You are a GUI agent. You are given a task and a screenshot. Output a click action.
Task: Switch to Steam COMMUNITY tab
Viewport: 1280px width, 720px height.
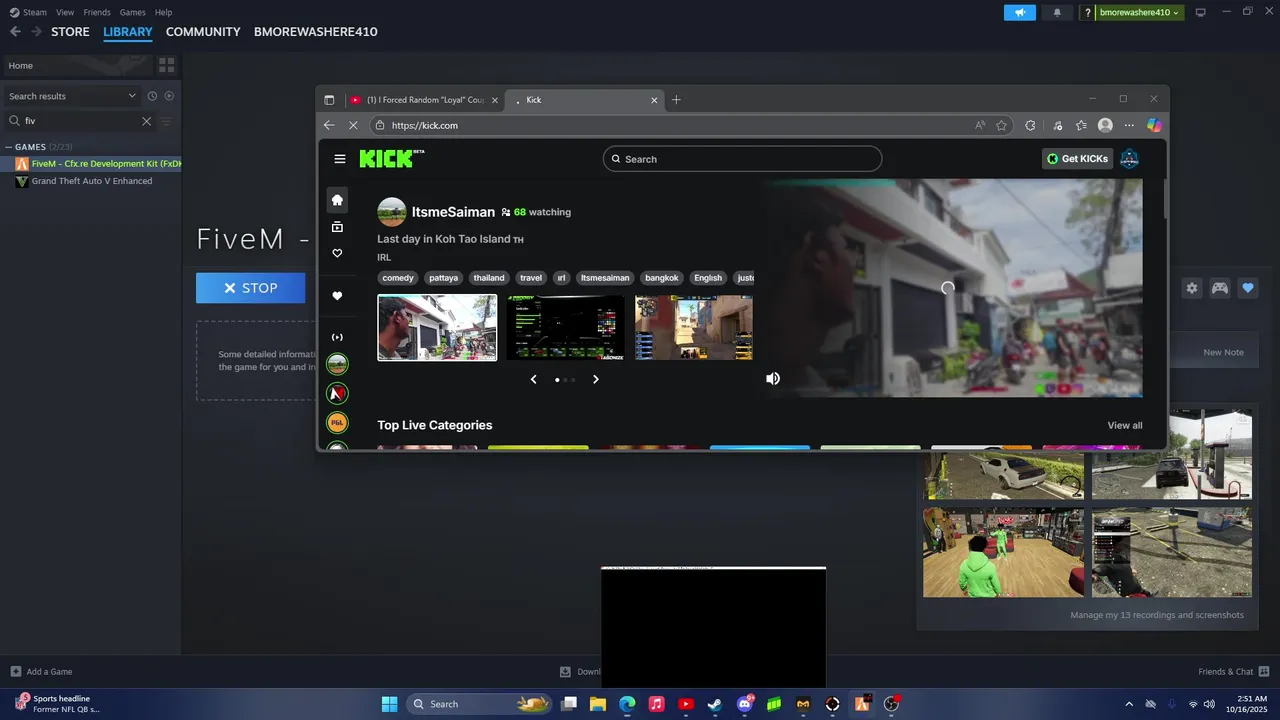[203, 32]
